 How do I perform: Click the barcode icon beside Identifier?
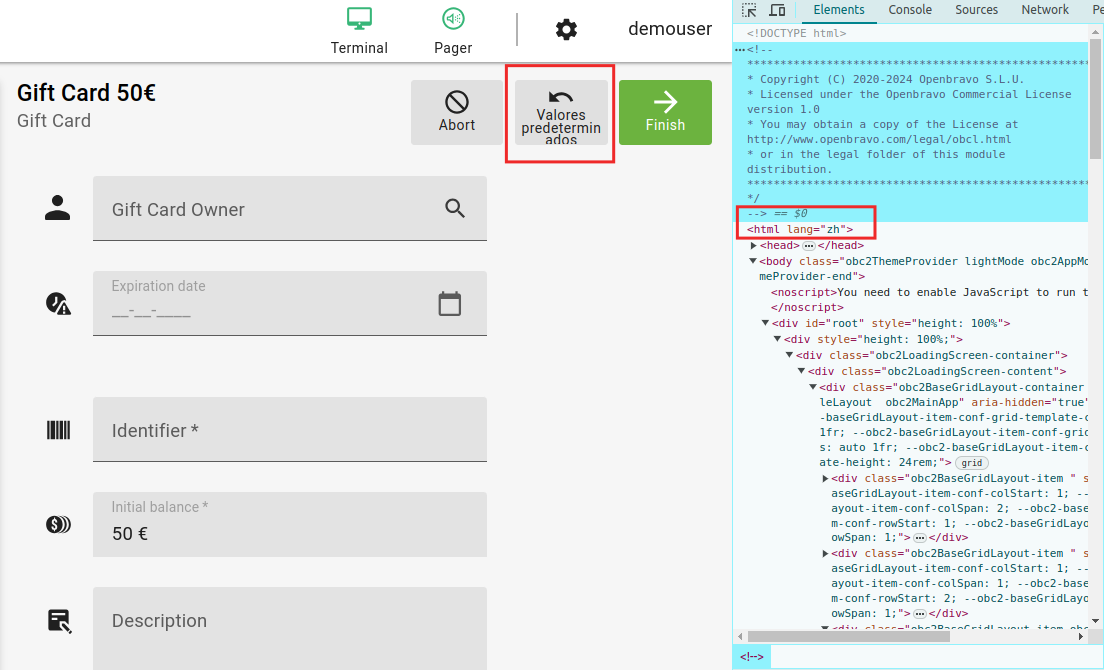click(59, 430)
